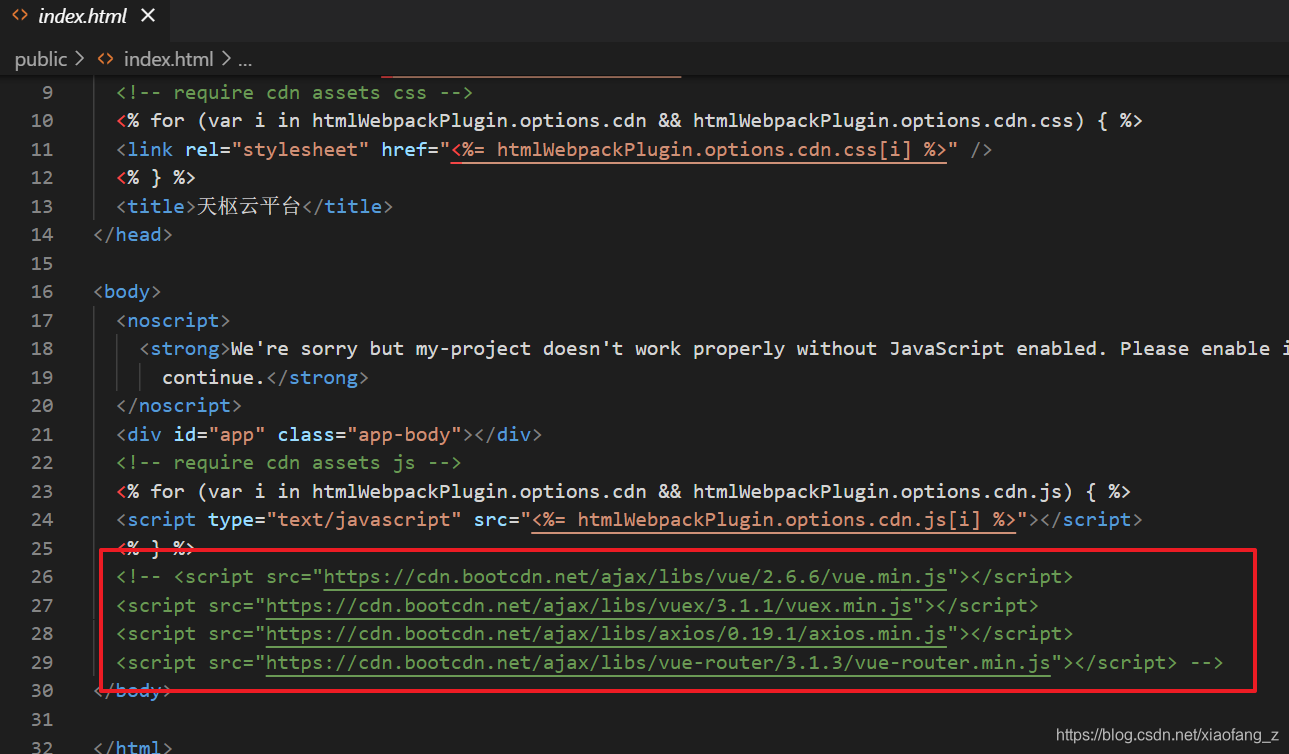Open the axios.min.js CDN URL
Viewport: 1289px width, 754px height.
606,633
